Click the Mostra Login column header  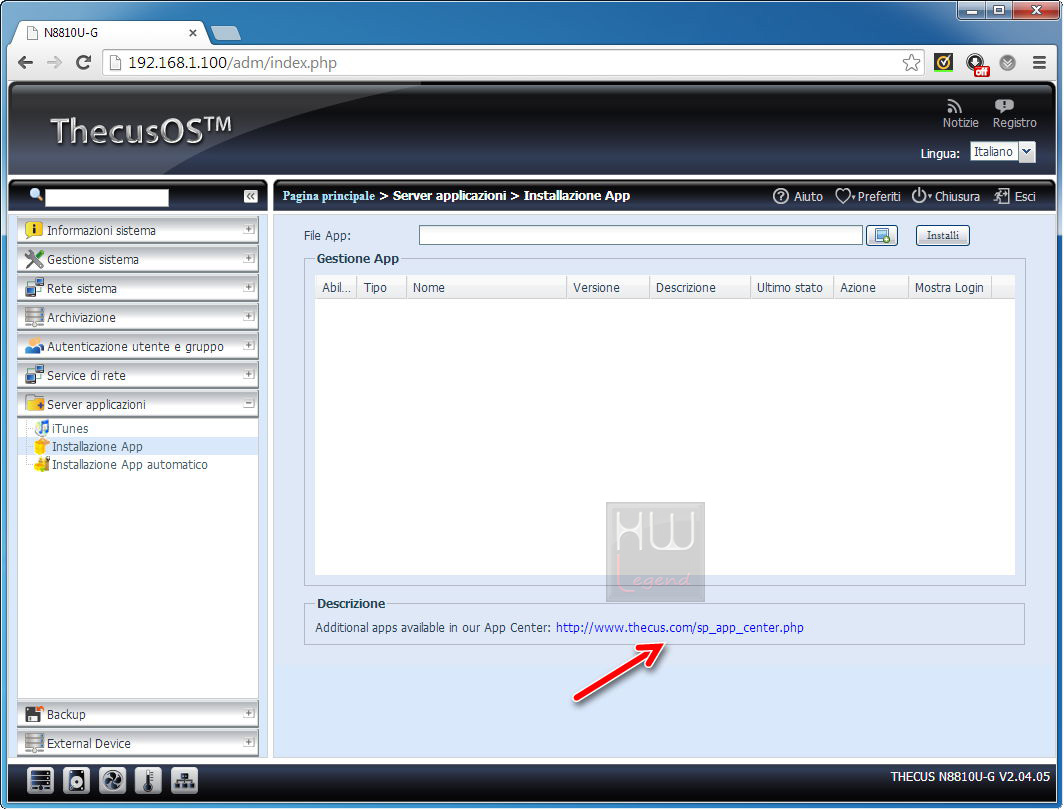(950, 288)
